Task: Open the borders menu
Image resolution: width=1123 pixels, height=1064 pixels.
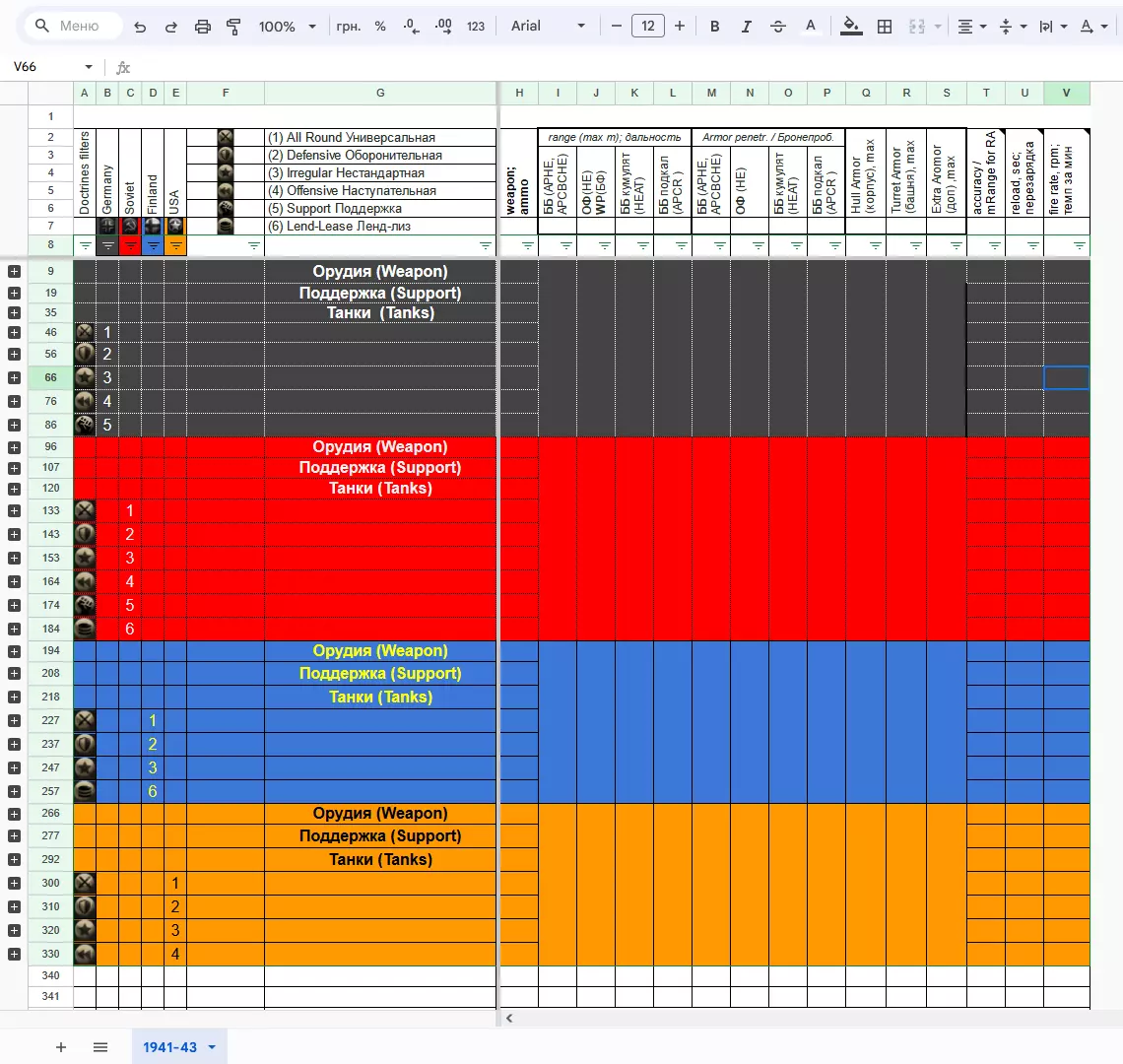Action: coord(885,27)
